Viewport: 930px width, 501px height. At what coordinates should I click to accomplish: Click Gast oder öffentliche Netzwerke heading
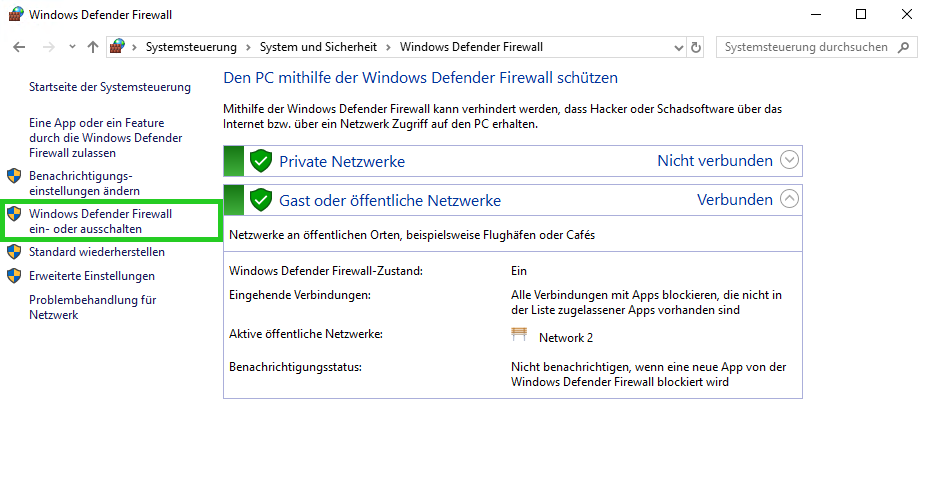coord(390,200)
